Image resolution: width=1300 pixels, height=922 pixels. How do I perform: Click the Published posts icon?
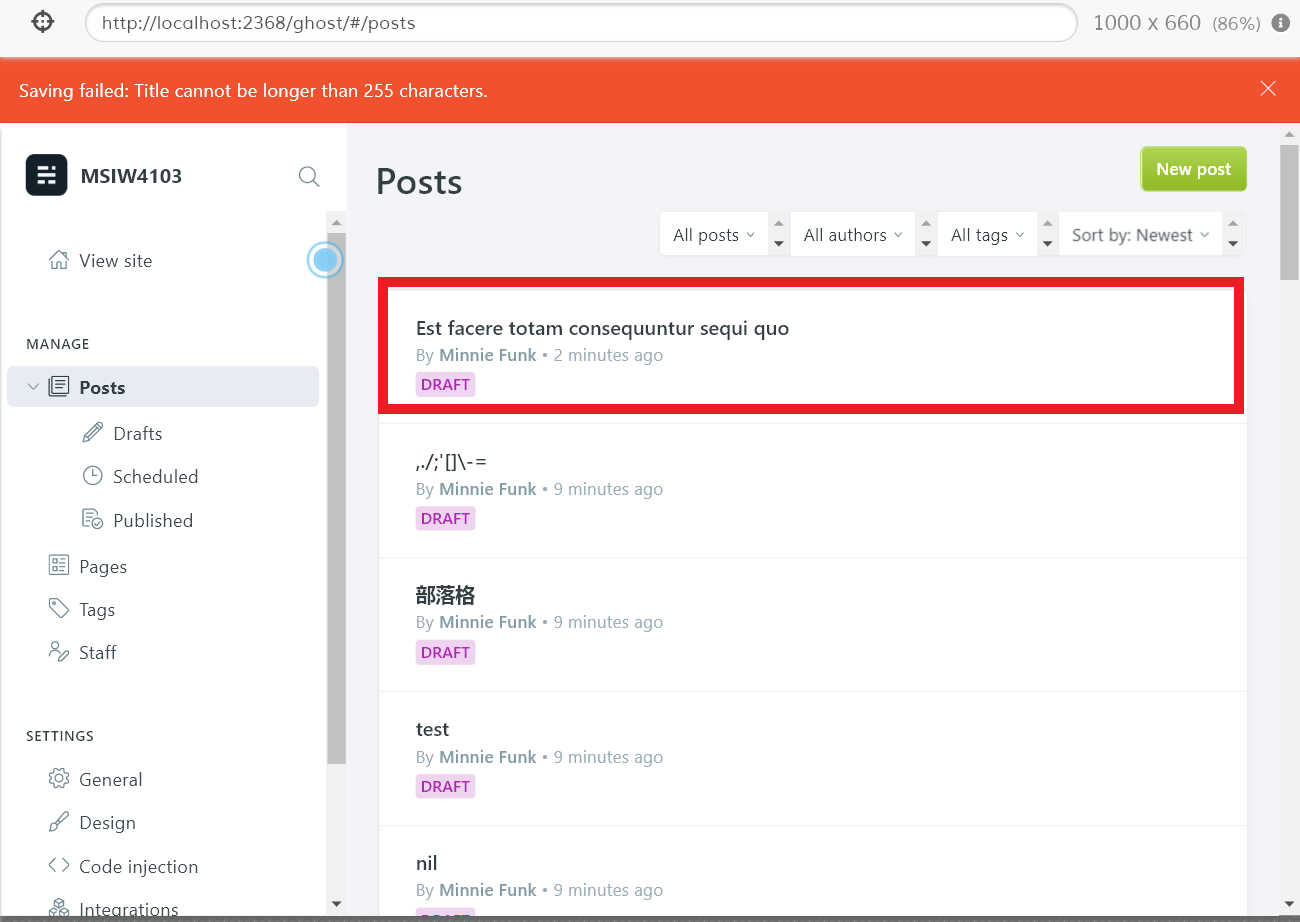[x=91, y=519]
